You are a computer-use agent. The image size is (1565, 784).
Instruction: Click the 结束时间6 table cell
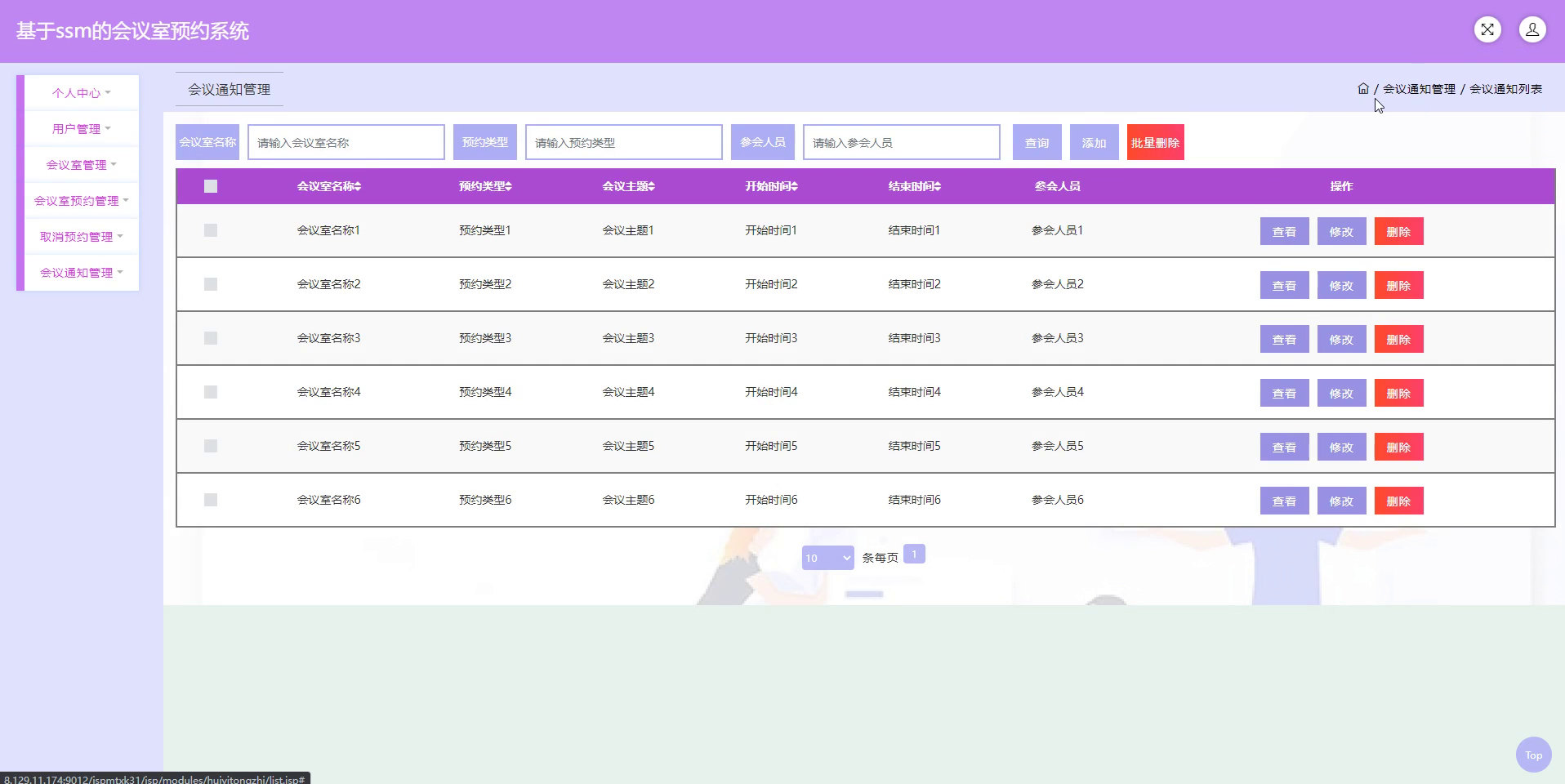coord(915,500)
